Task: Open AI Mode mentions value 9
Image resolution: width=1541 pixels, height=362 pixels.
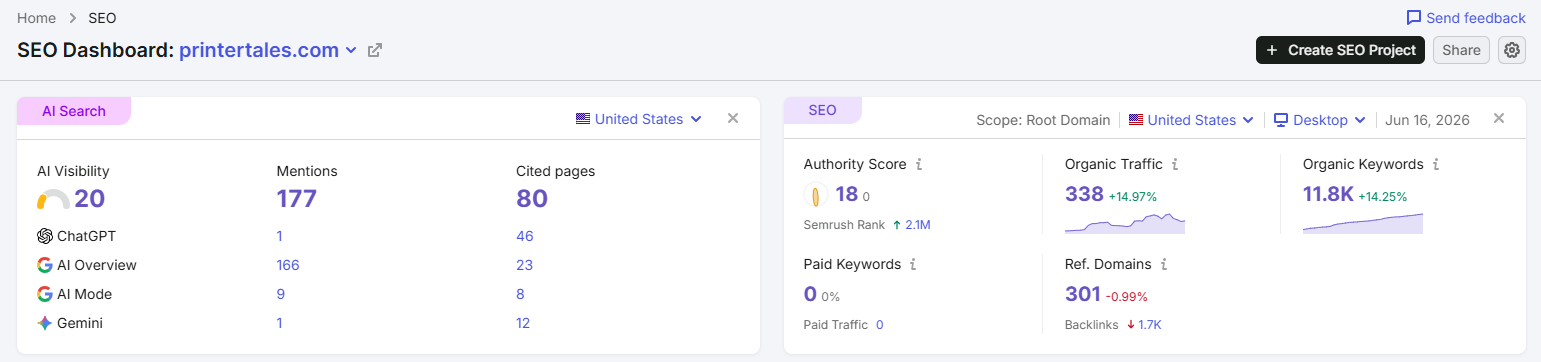Action: pyautogui.click(x=281, y=294)
